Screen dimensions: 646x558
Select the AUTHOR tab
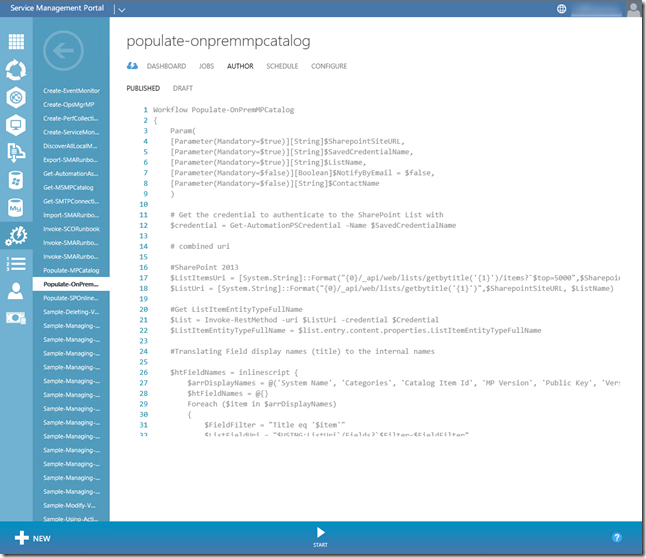[x=240, y=66]
